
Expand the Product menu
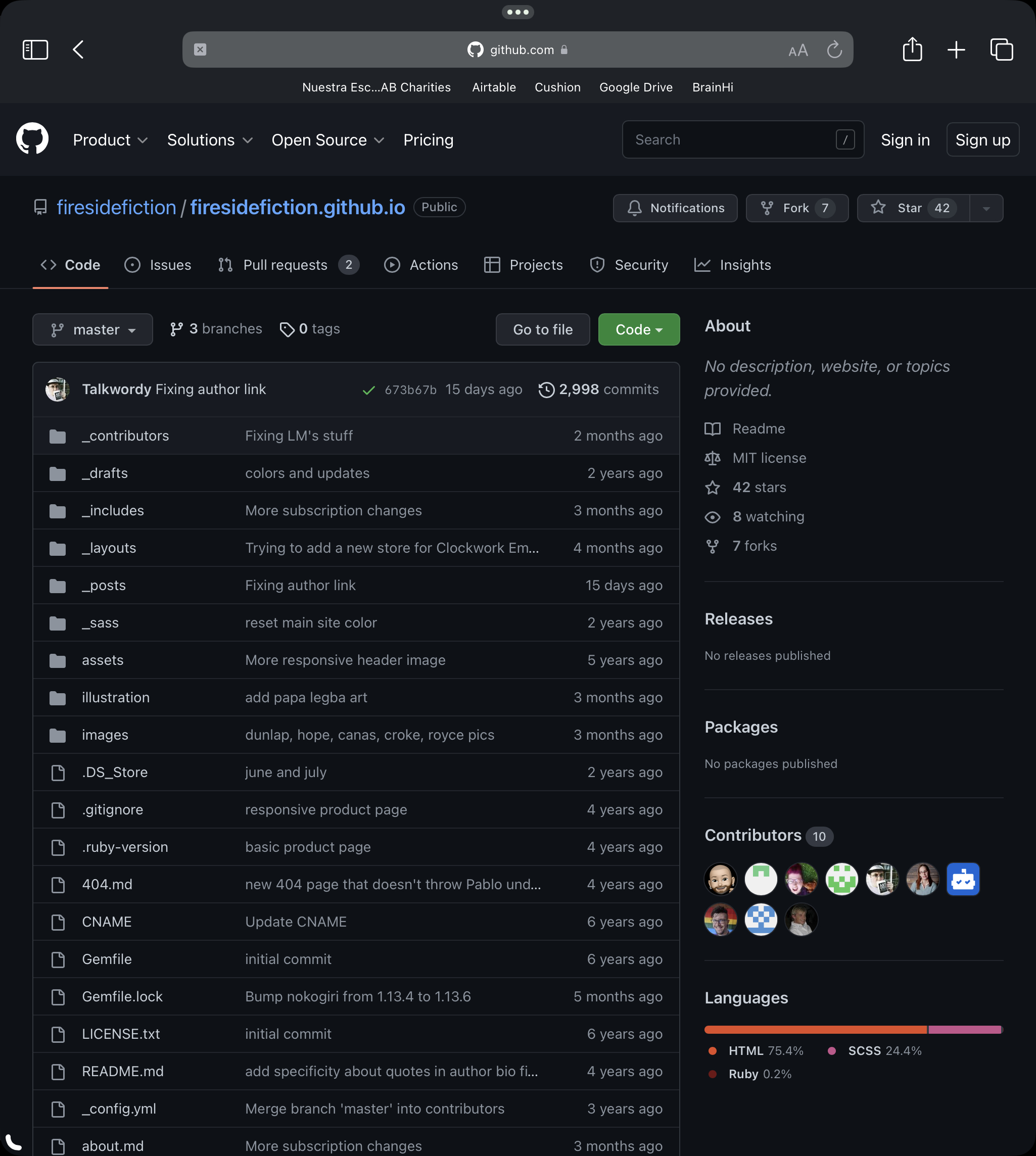(111, 140)
